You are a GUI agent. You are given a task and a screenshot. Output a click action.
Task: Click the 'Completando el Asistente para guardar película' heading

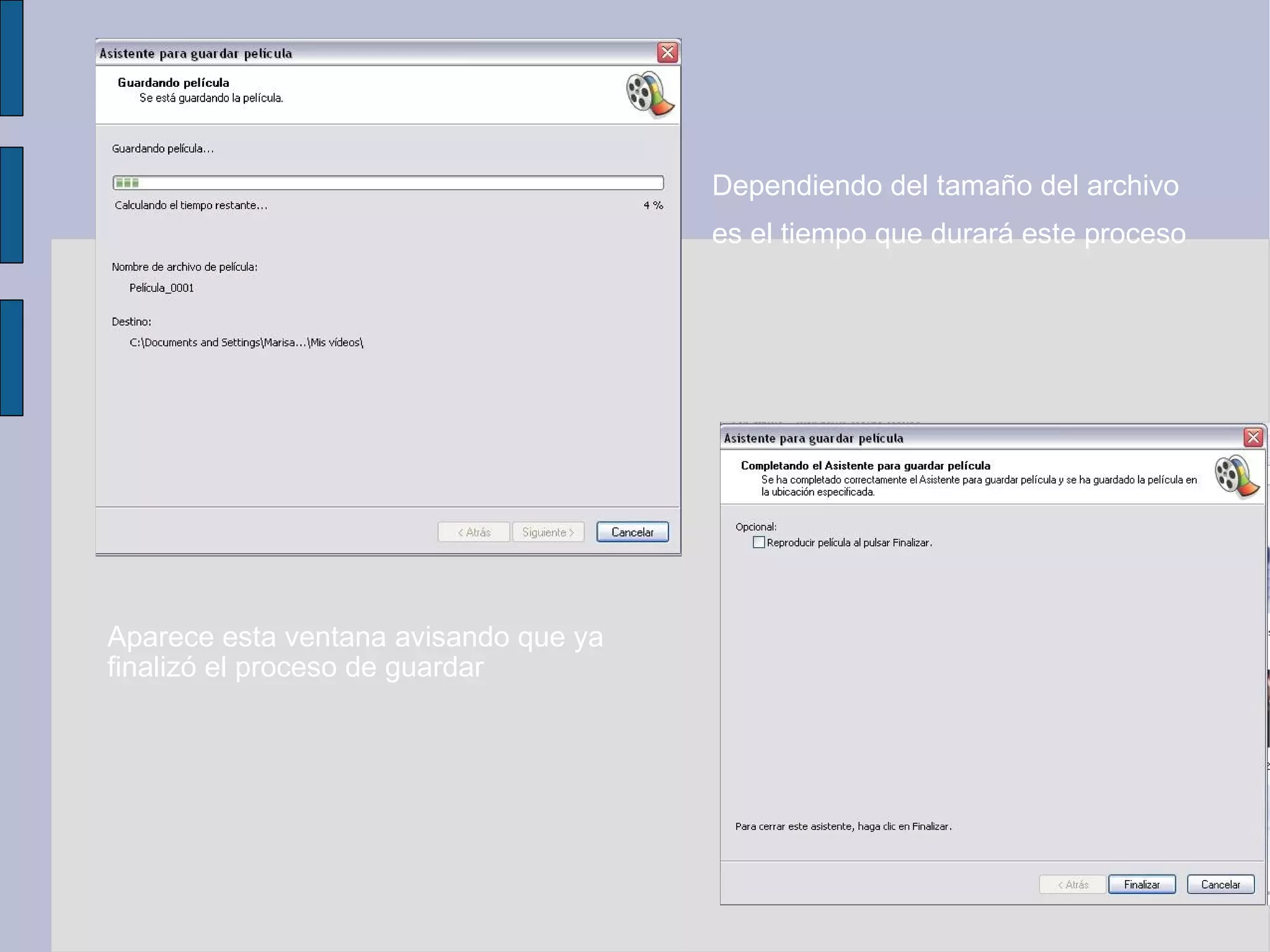pos(866,466)
